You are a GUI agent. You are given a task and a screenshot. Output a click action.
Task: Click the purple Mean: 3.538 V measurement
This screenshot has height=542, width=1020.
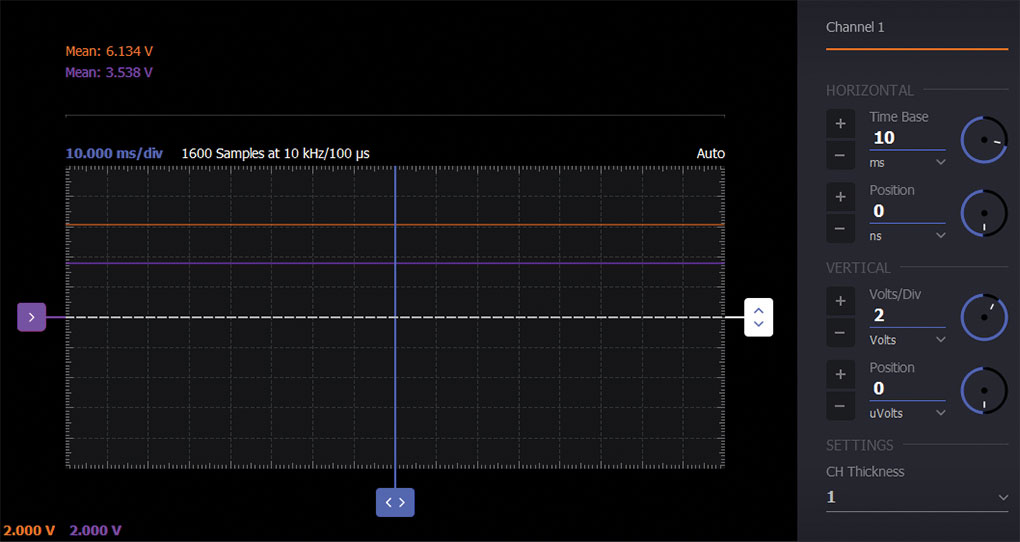tap(109, 72)
